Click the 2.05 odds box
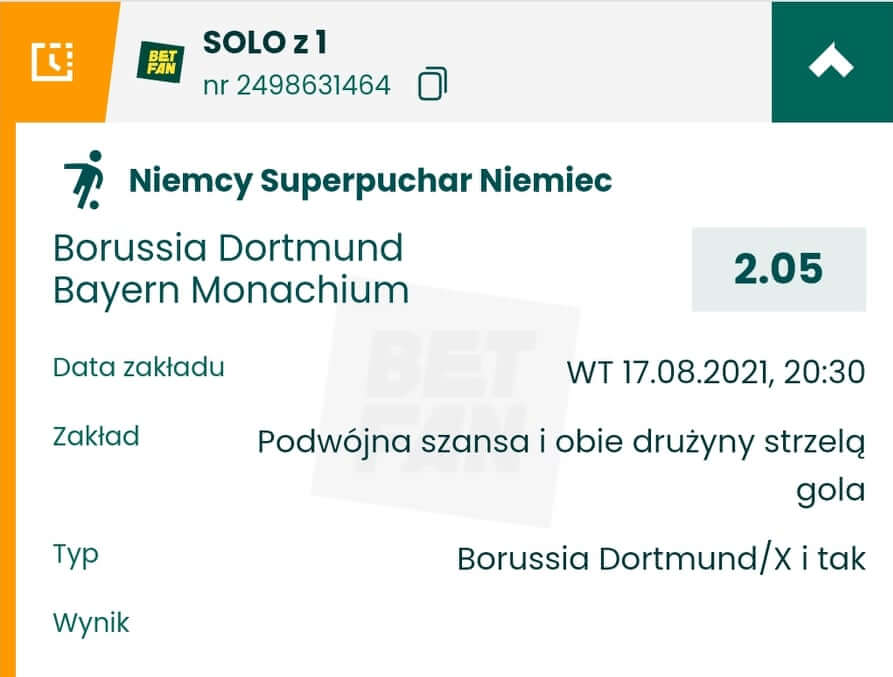893x677 pixels. click(x=778, y=270)
